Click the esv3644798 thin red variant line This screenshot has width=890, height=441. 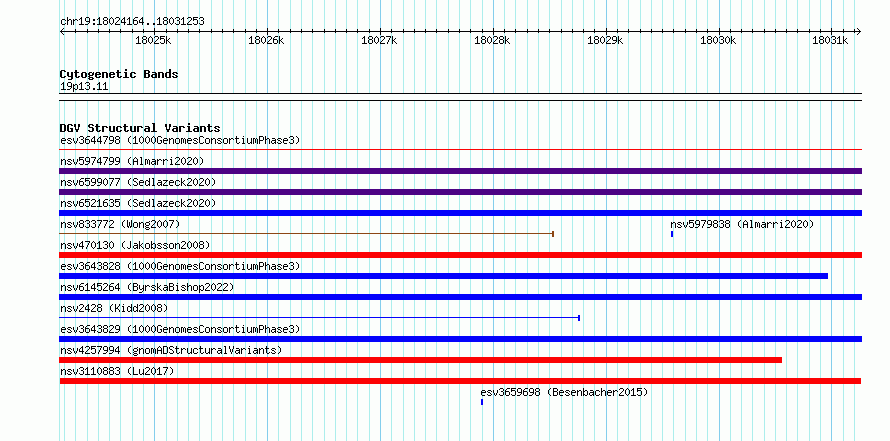click(460, 150)
